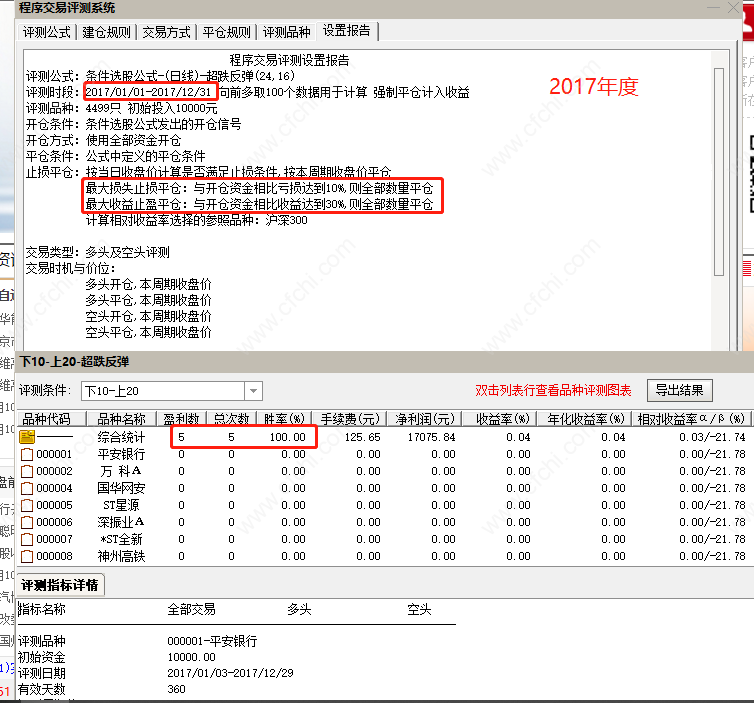754x703 pixels.
Task: Select the 深振业A row
Action: (385, 522)
